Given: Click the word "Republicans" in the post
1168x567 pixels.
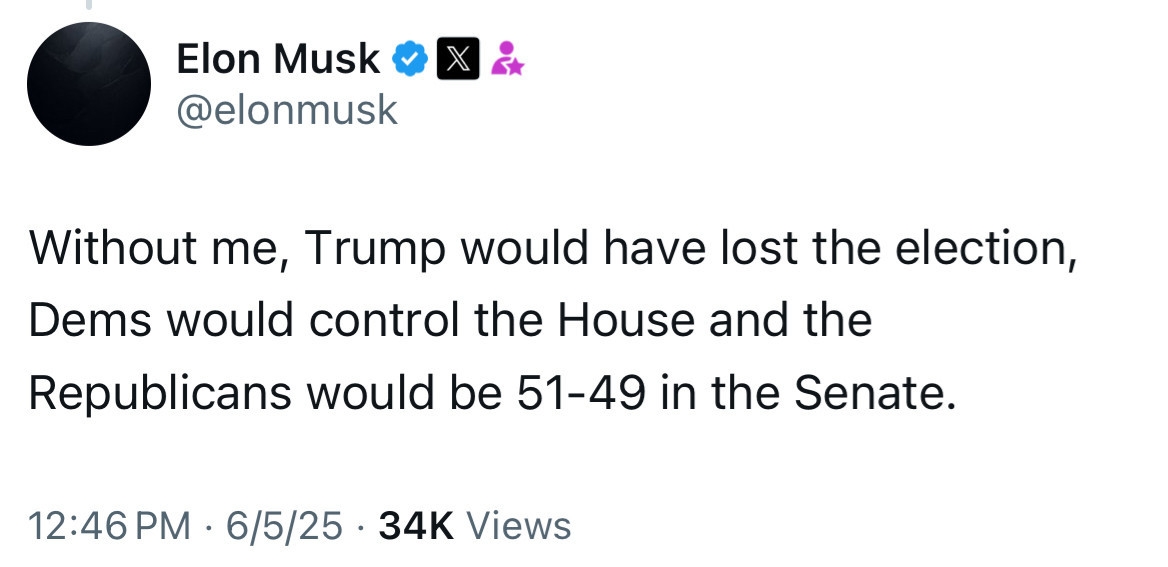Looking at the screenshot, I should coord(160,393).
